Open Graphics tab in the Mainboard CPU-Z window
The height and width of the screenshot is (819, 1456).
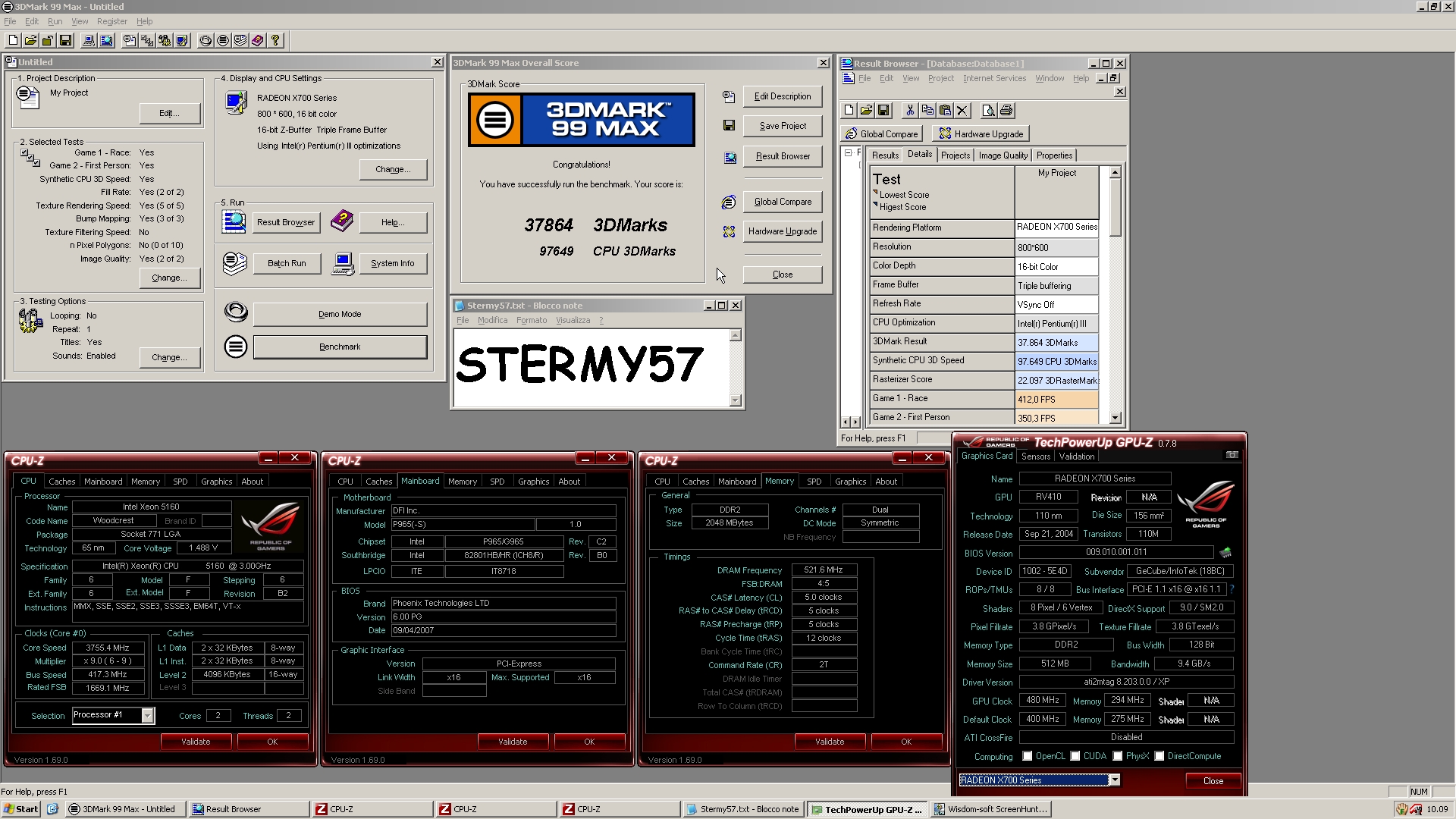[x=533, y=482]
